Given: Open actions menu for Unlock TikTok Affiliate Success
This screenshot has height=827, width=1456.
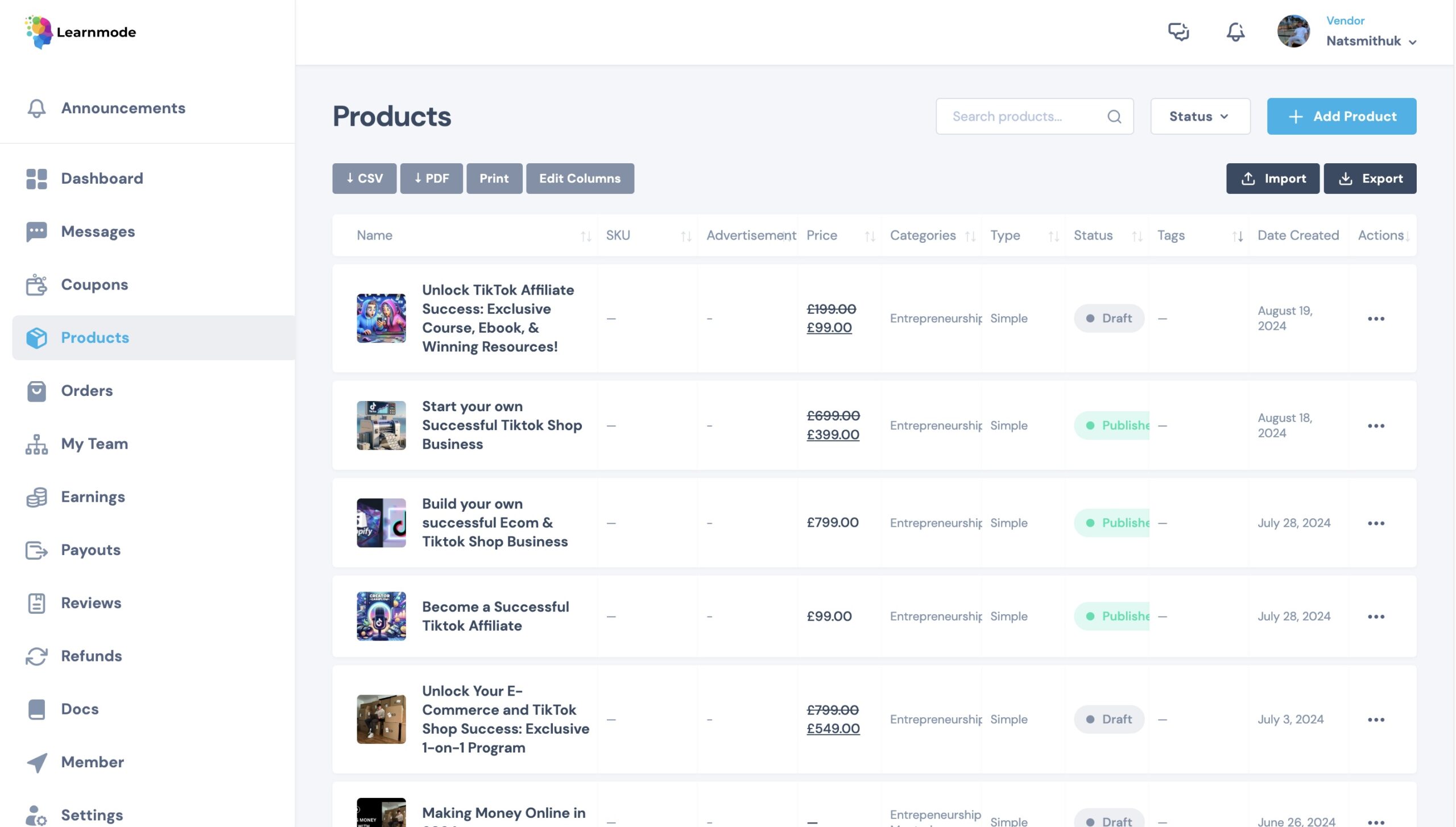Looking at the screenshot, I should (1376, 319).
